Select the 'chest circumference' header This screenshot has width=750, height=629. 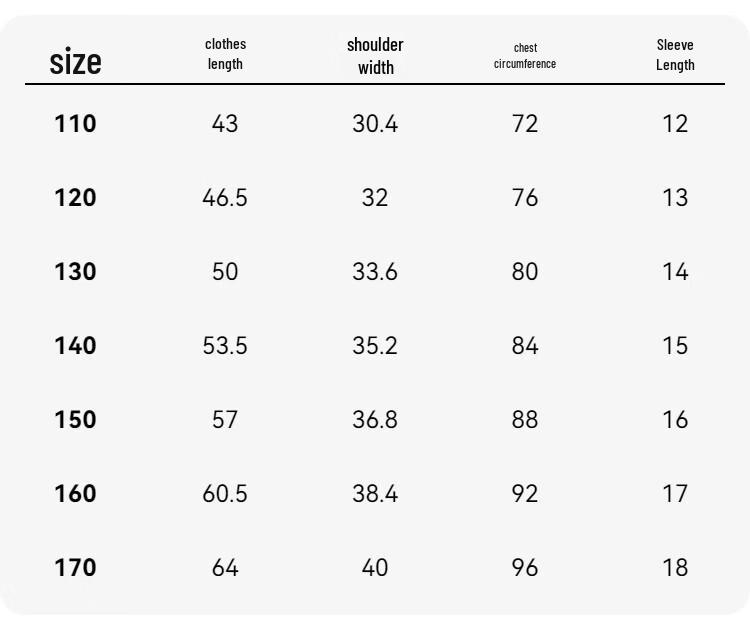point(525,56)
